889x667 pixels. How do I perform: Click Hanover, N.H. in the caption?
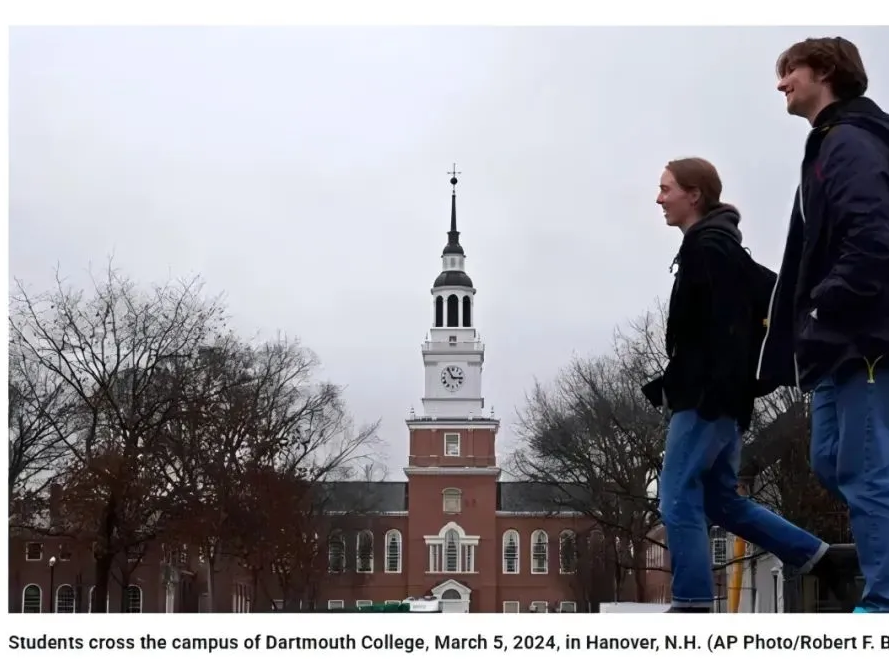(644, 643)
